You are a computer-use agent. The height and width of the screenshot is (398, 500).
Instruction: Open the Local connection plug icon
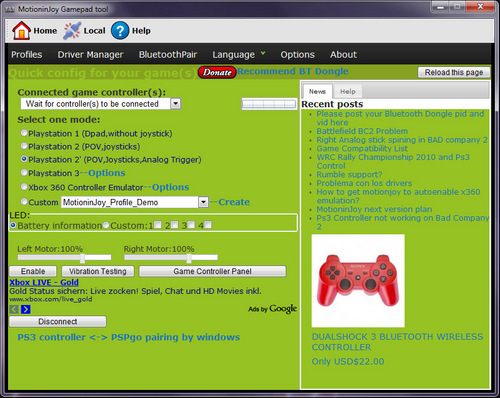coord(72,31)
